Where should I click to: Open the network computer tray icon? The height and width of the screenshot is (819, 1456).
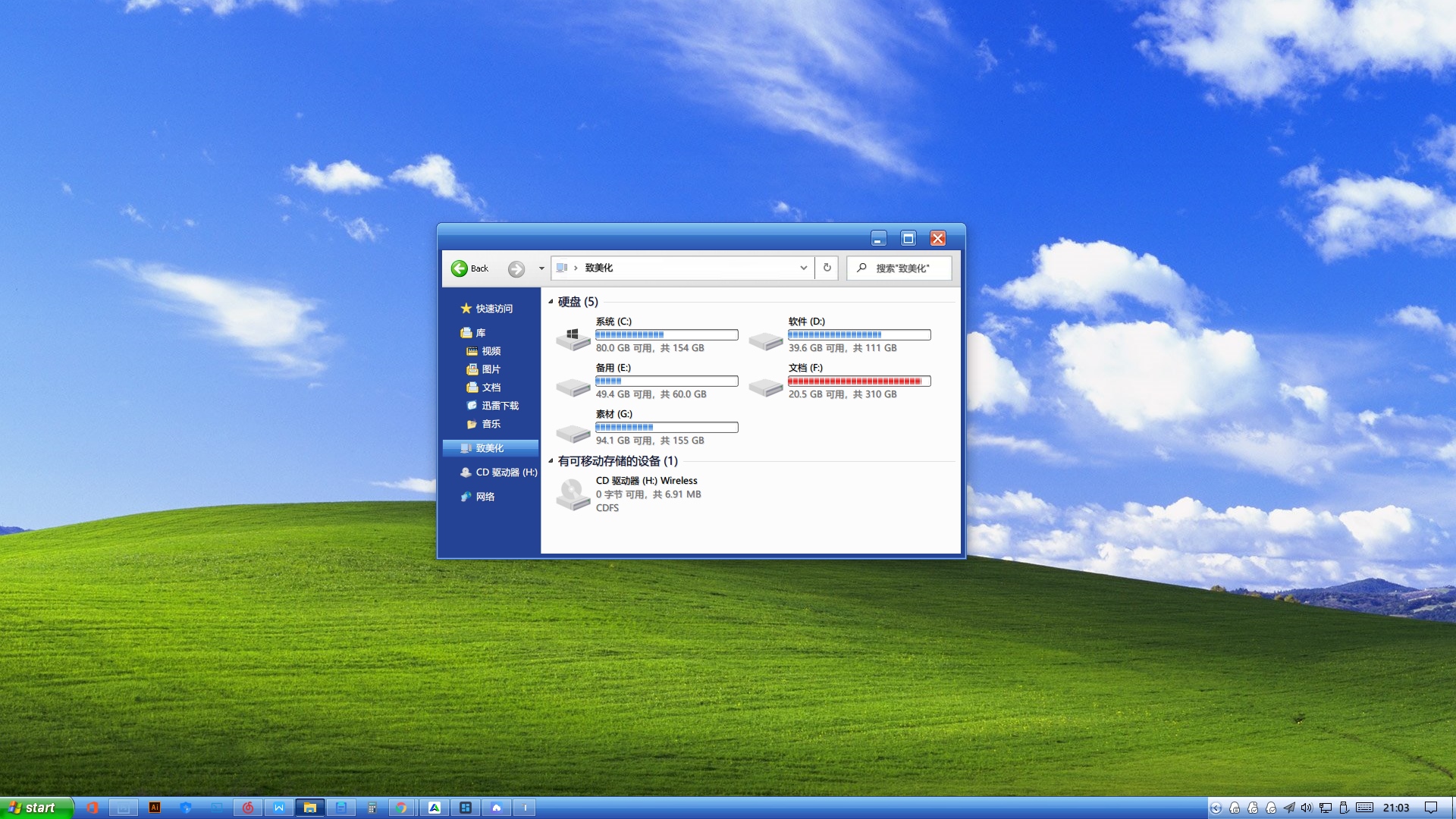point(1326,808)
